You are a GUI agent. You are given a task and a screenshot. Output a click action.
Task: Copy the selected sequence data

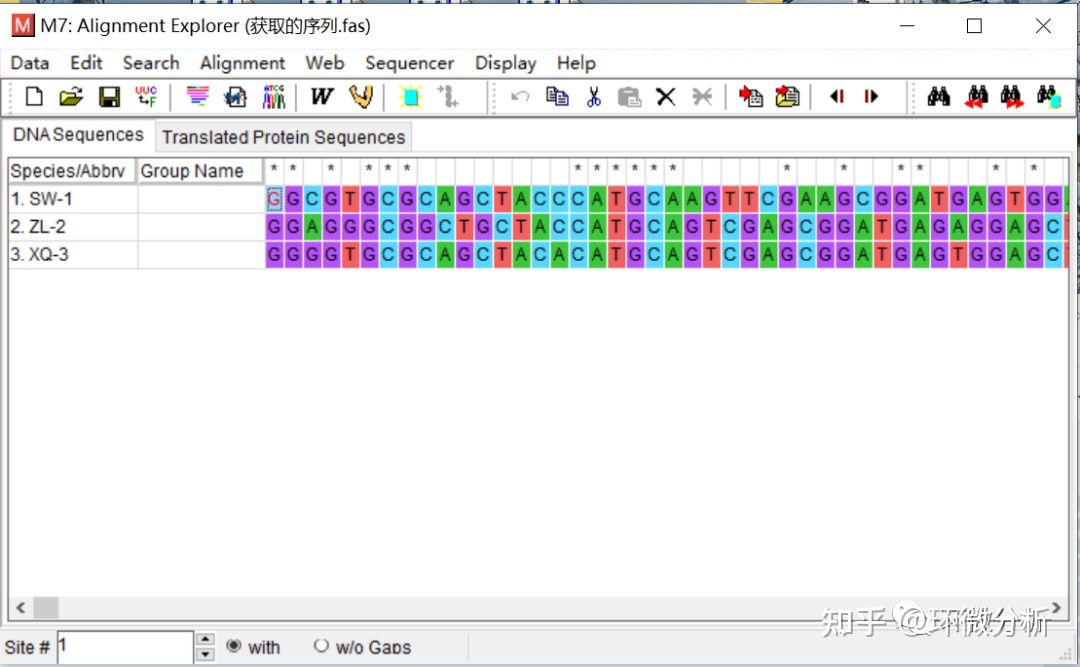557,96
